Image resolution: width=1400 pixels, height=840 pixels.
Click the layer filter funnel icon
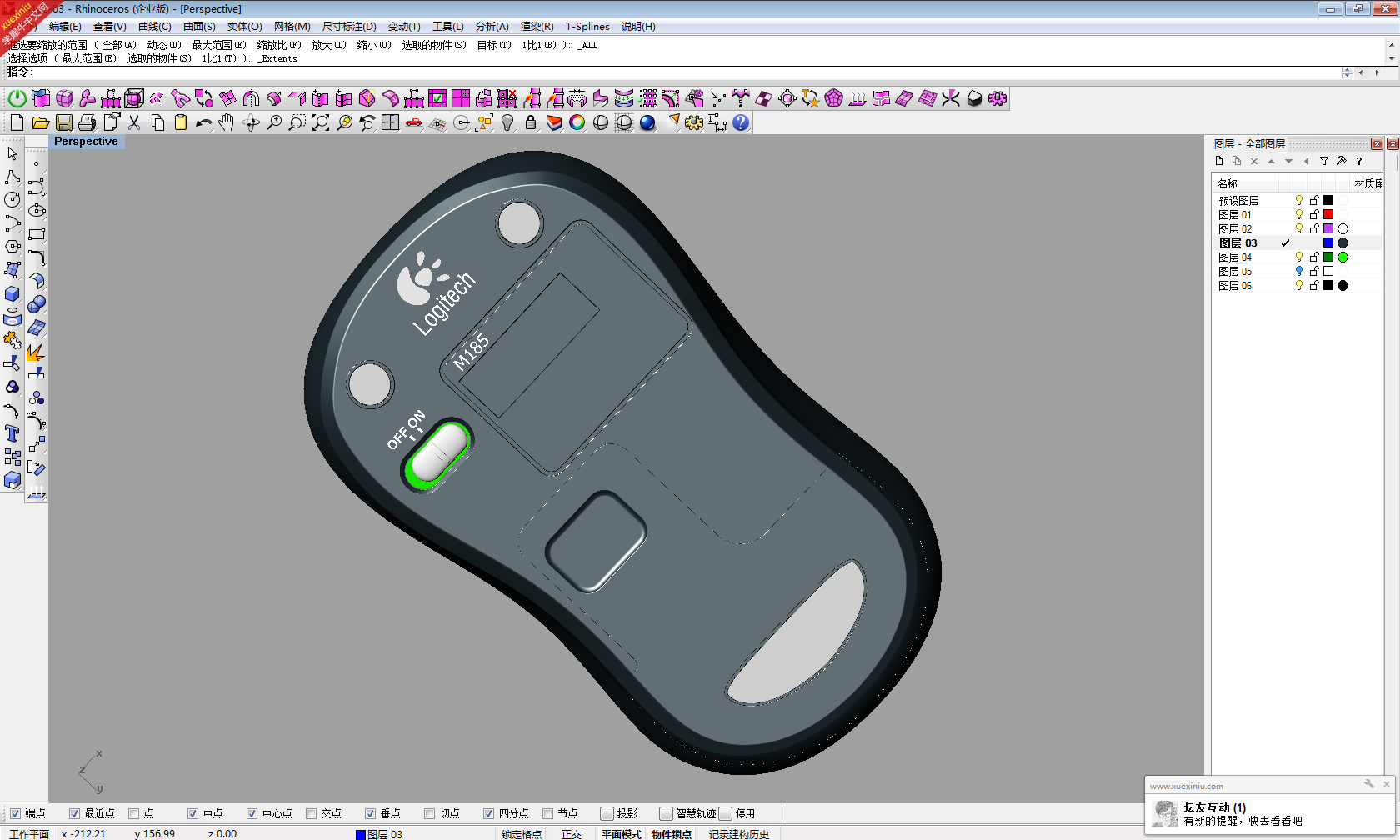(1324, 161)
